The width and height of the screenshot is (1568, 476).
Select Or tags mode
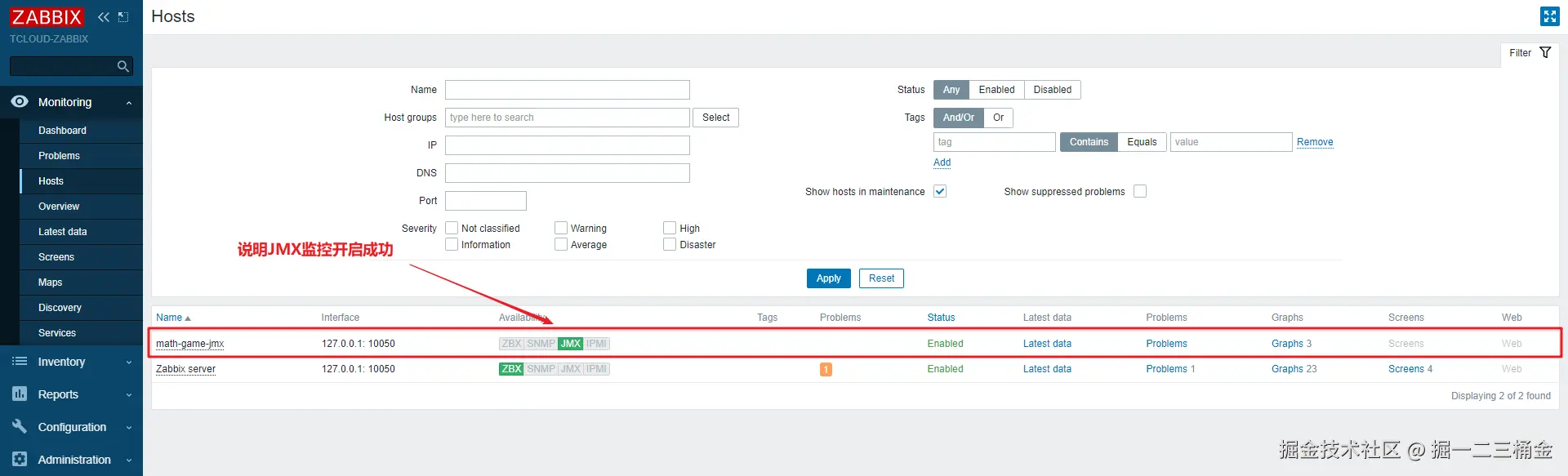(998, 118)
